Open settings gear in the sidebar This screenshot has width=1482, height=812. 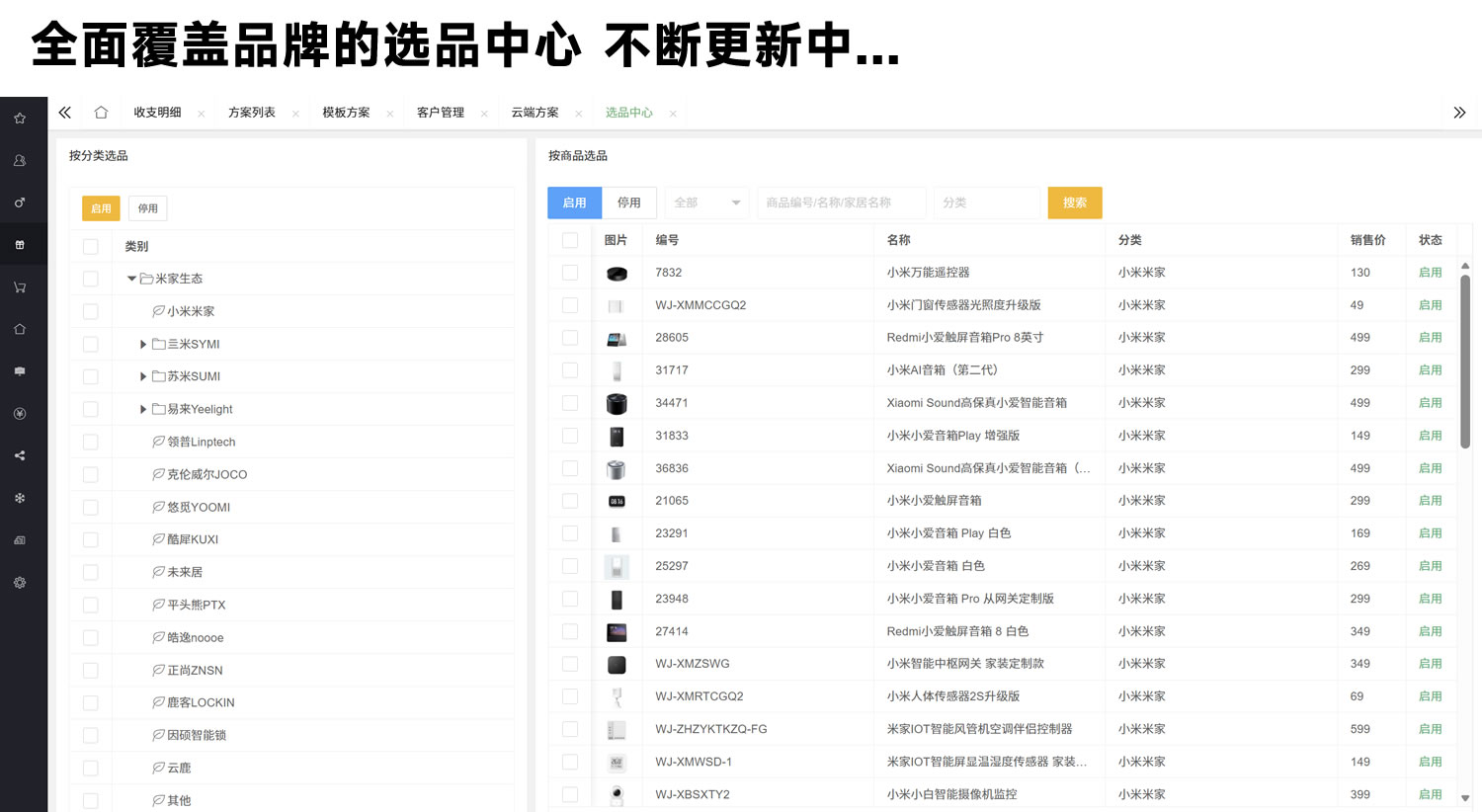pyautogui.click(x=20, y=583)
